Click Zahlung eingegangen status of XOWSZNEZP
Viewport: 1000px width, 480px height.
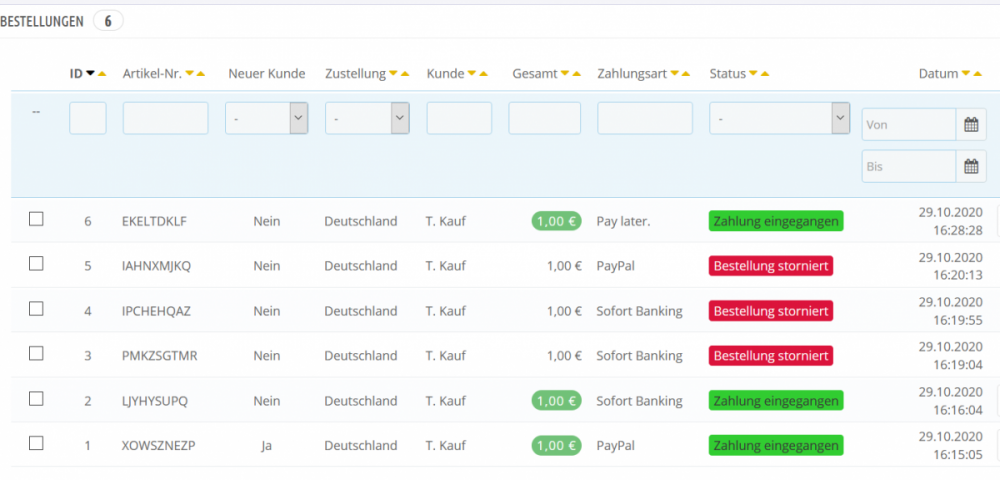[x=776, y=446]
